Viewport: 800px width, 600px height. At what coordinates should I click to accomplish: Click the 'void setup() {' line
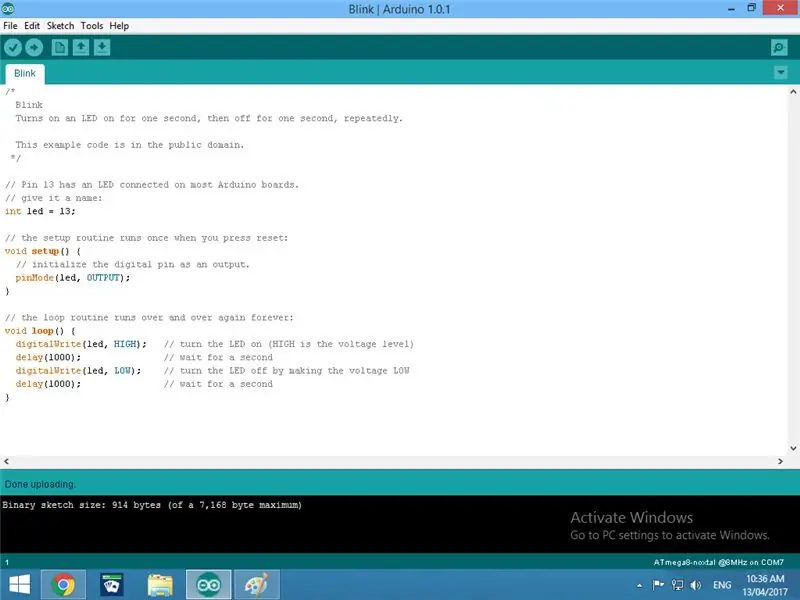pyautogui.click(x=43, y=251)
